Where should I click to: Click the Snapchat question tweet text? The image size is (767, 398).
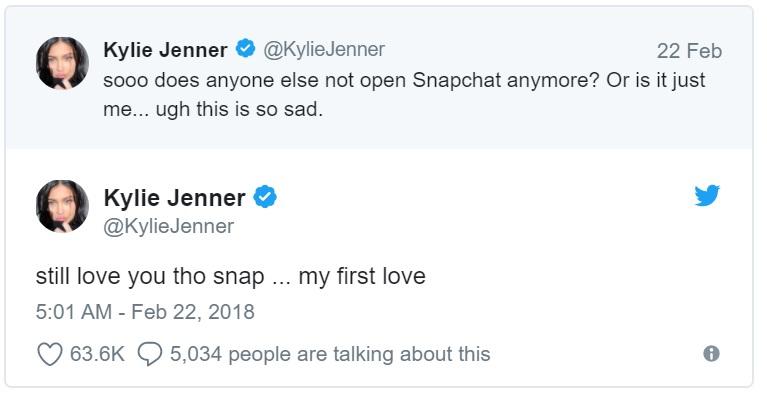(404, 94)
